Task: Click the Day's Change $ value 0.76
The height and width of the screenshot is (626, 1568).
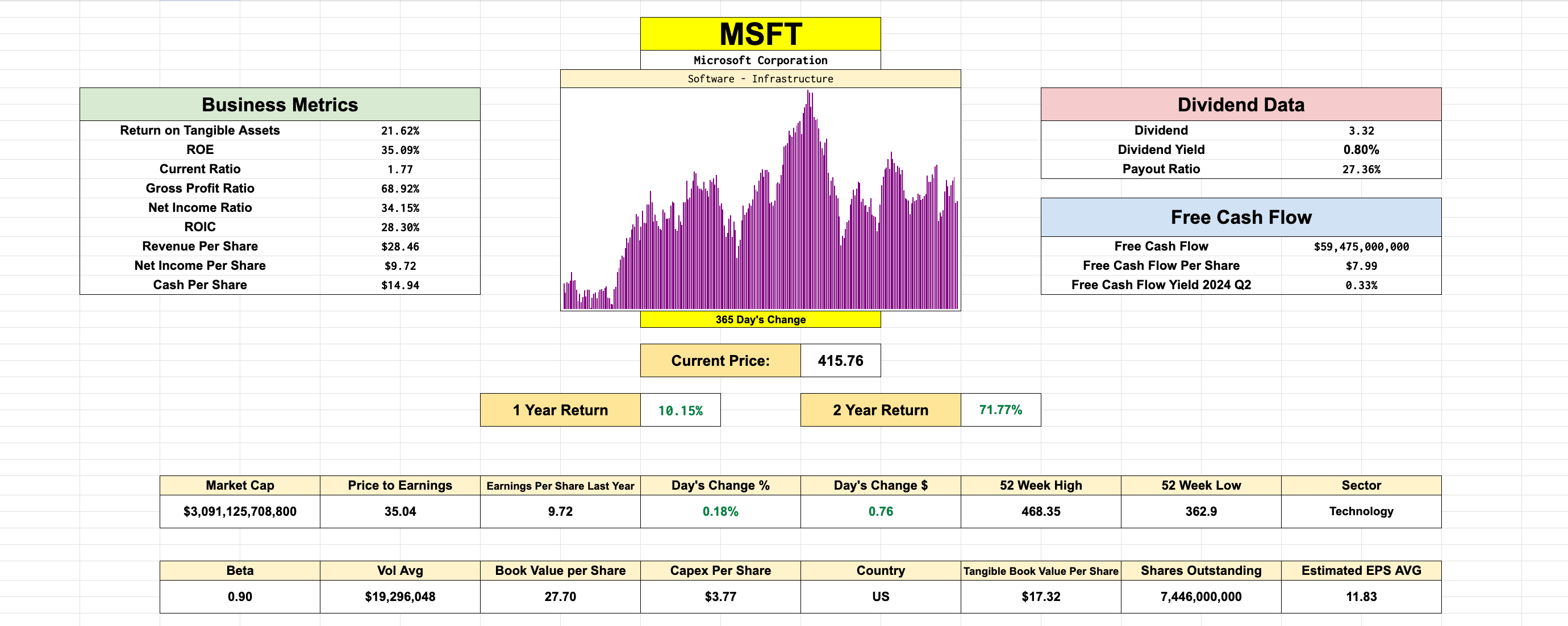Action: click(x=881, y=512)
